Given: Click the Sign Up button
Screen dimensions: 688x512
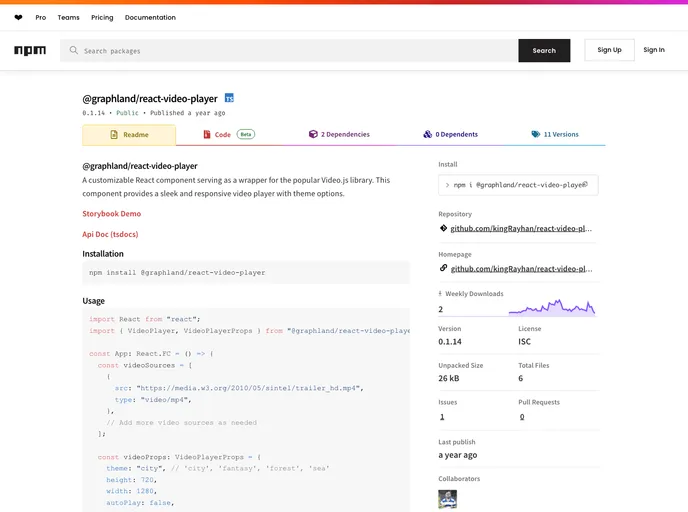Looking at the screenshot, I should point(609,50).
